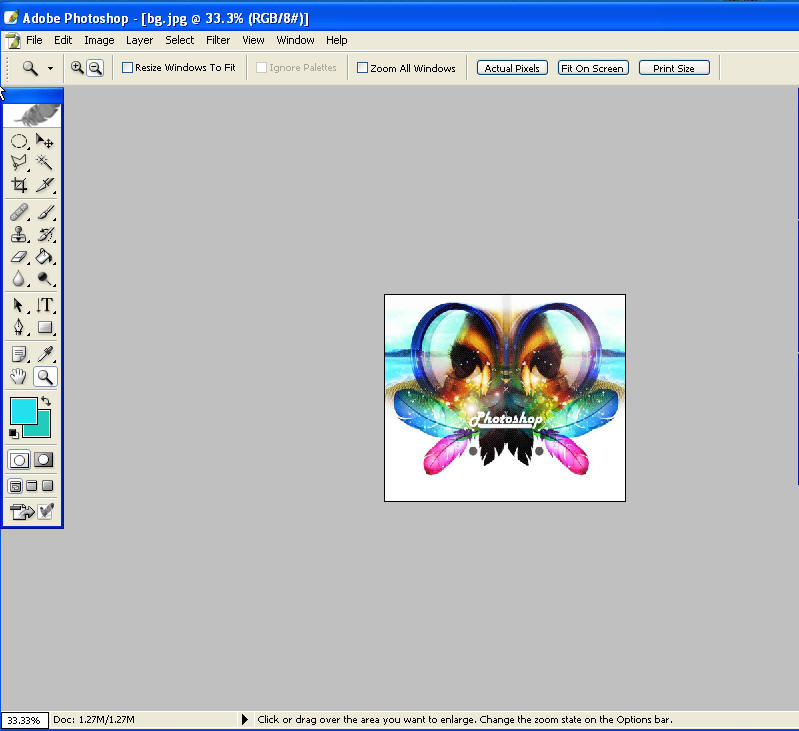Select the Paint Bucket tool
The image size is (799, 731).
(x=45, y=257)
